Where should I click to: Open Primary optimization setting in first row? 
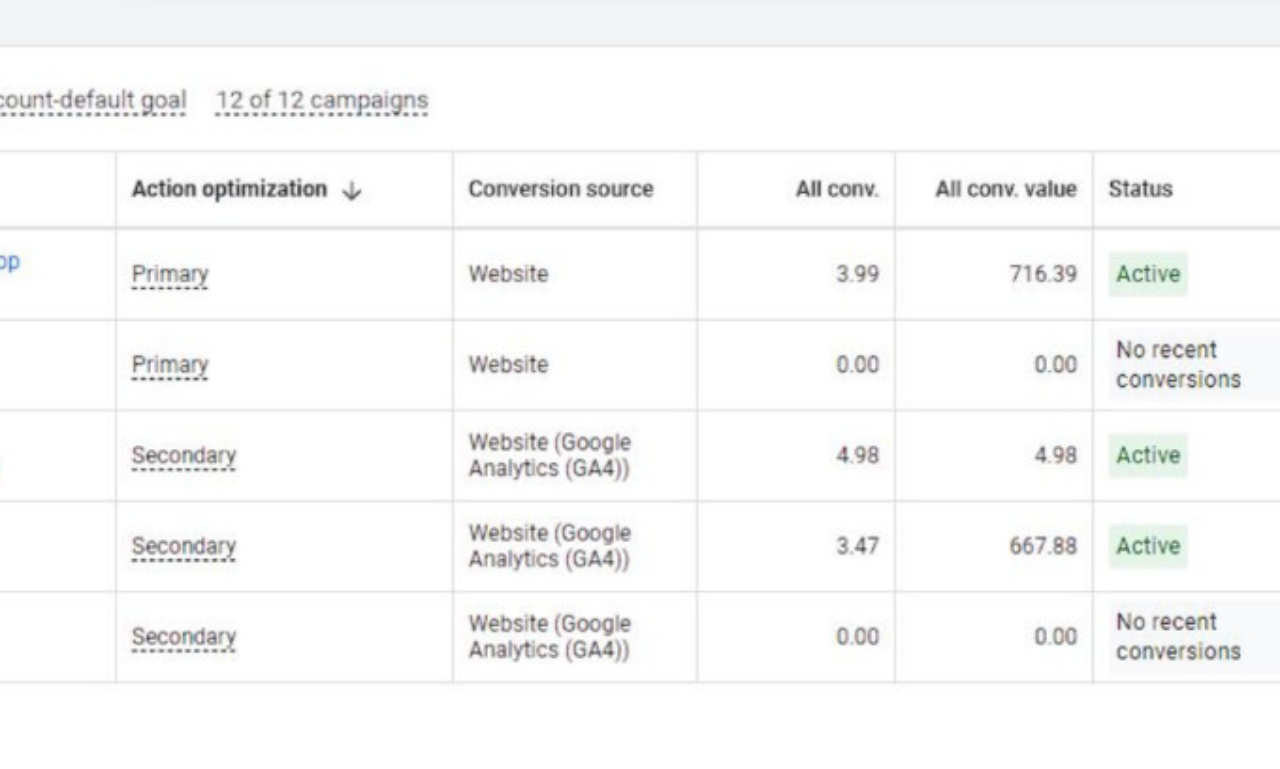coord(168,273)
